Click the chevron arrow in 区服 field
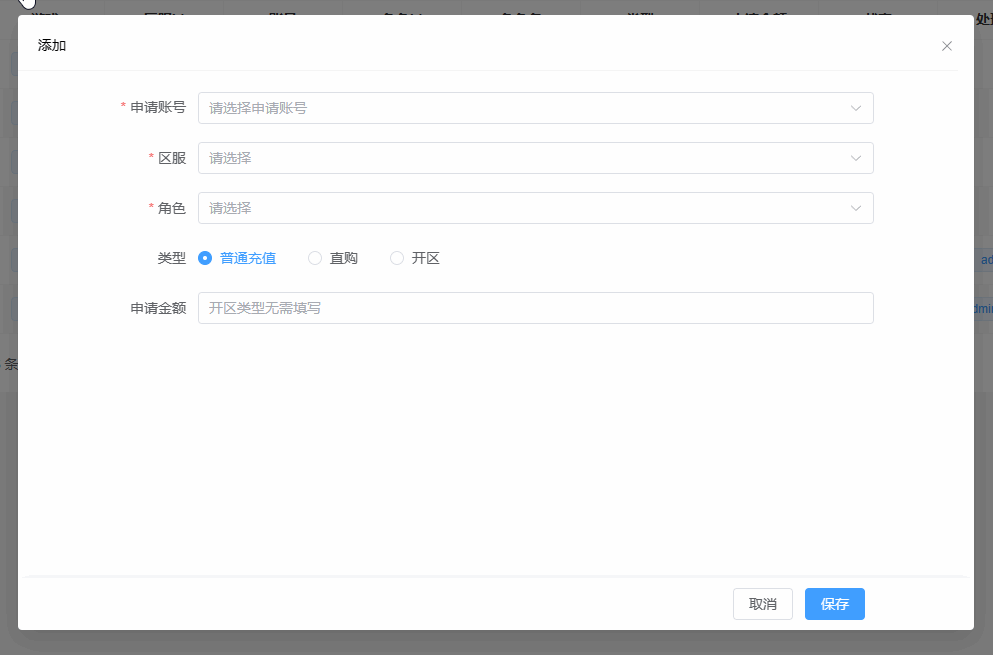Viewport: 993px width, 655px height. pos(856,158)
